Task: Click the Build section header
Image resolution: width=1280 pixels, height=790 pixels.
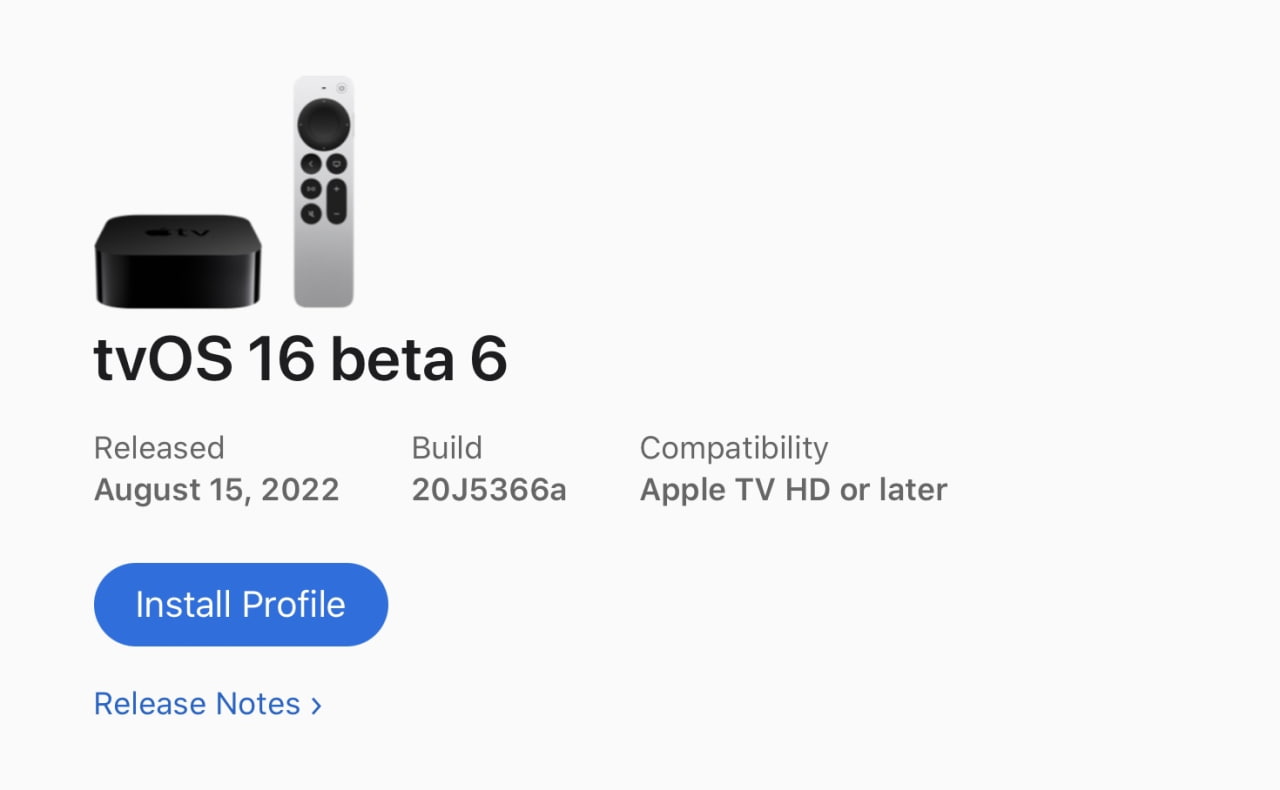Action: [447, 448]
